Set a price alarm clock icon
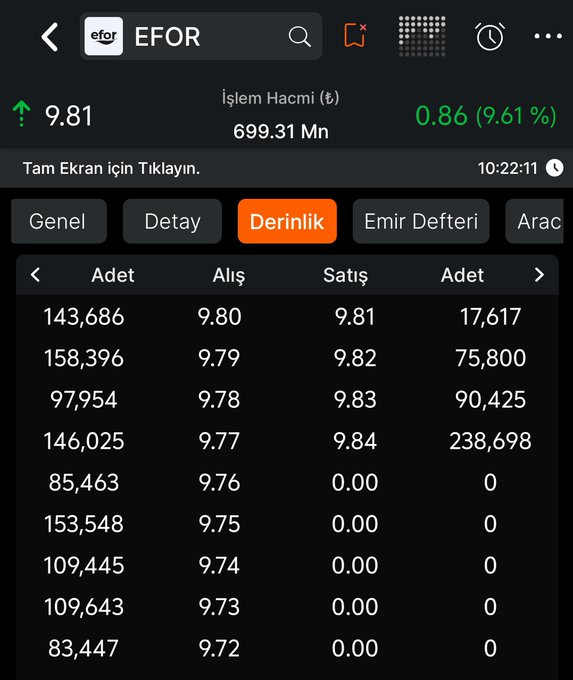 [490, 36]
